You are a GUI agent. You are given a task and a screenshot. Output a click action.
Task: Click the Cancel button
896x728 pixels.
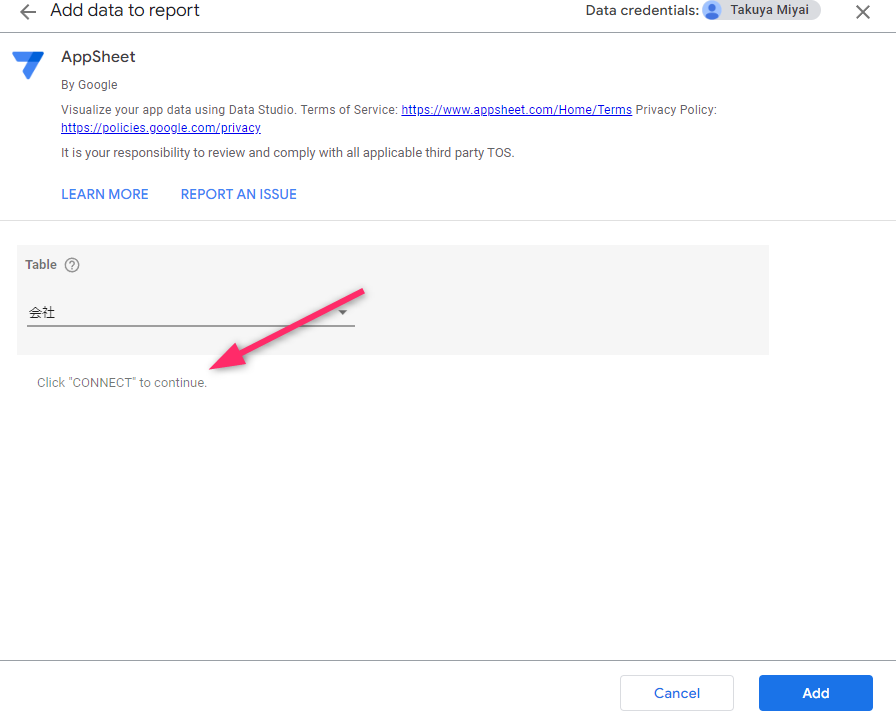(677, 693)
